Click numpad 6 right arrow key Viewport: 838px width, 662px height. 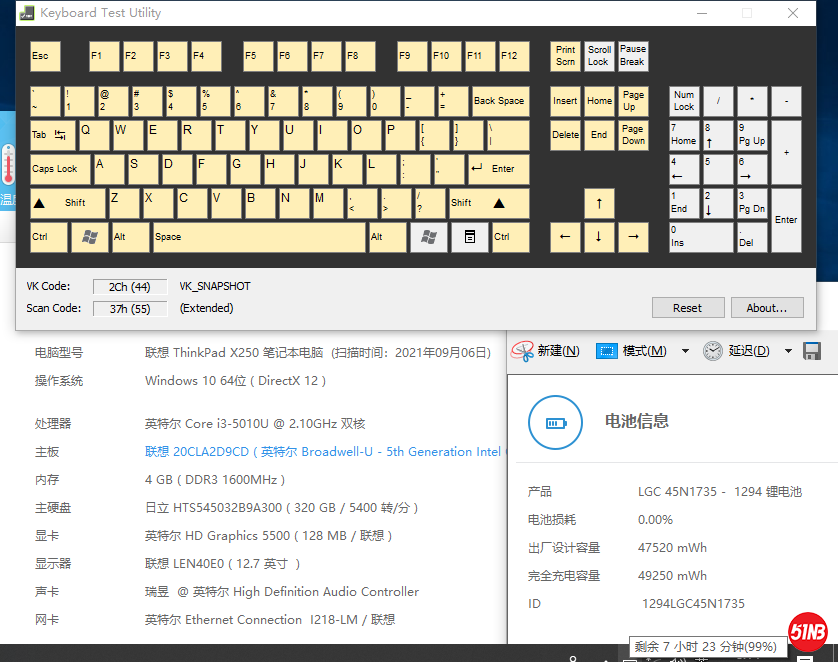pos(752,169)
